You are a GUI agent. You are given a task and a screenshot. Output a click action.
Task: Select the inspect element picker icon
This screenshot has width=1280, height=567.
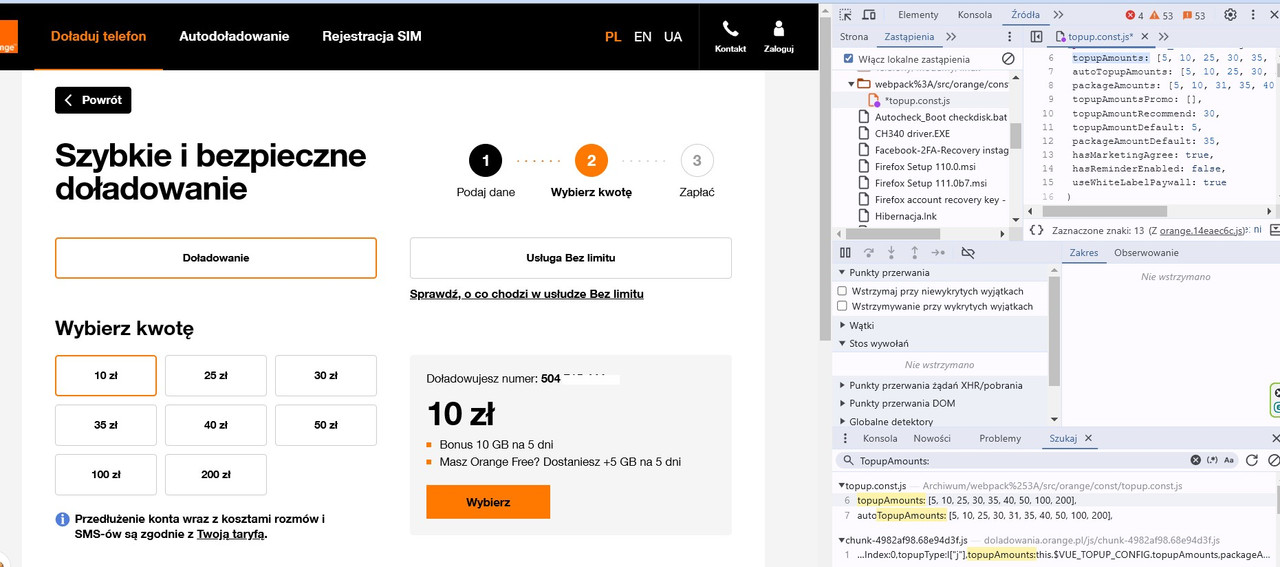click(846, 15)
